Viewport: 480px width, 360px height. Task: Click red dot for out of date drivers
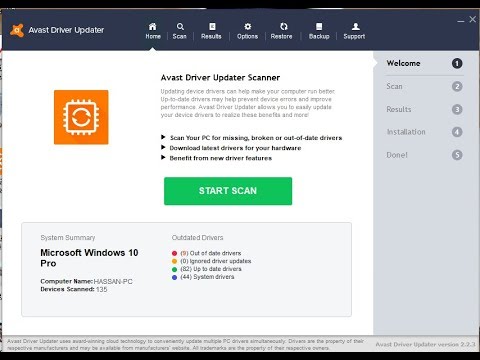(174, 253)
